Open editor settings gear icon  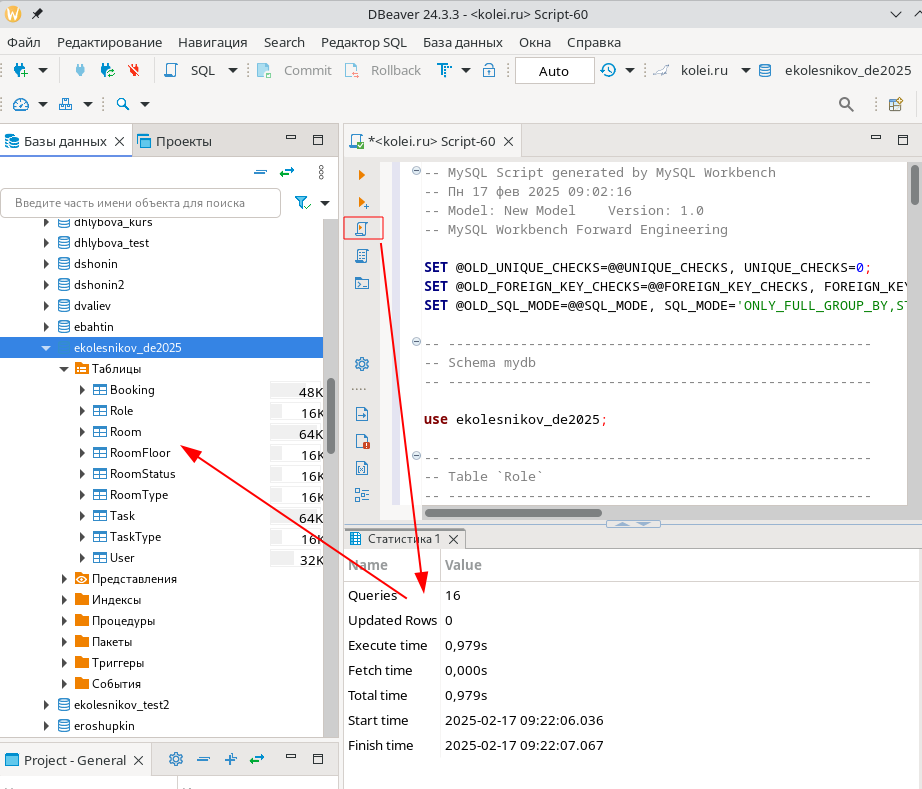pyautogui.click(x=362, y=363)
